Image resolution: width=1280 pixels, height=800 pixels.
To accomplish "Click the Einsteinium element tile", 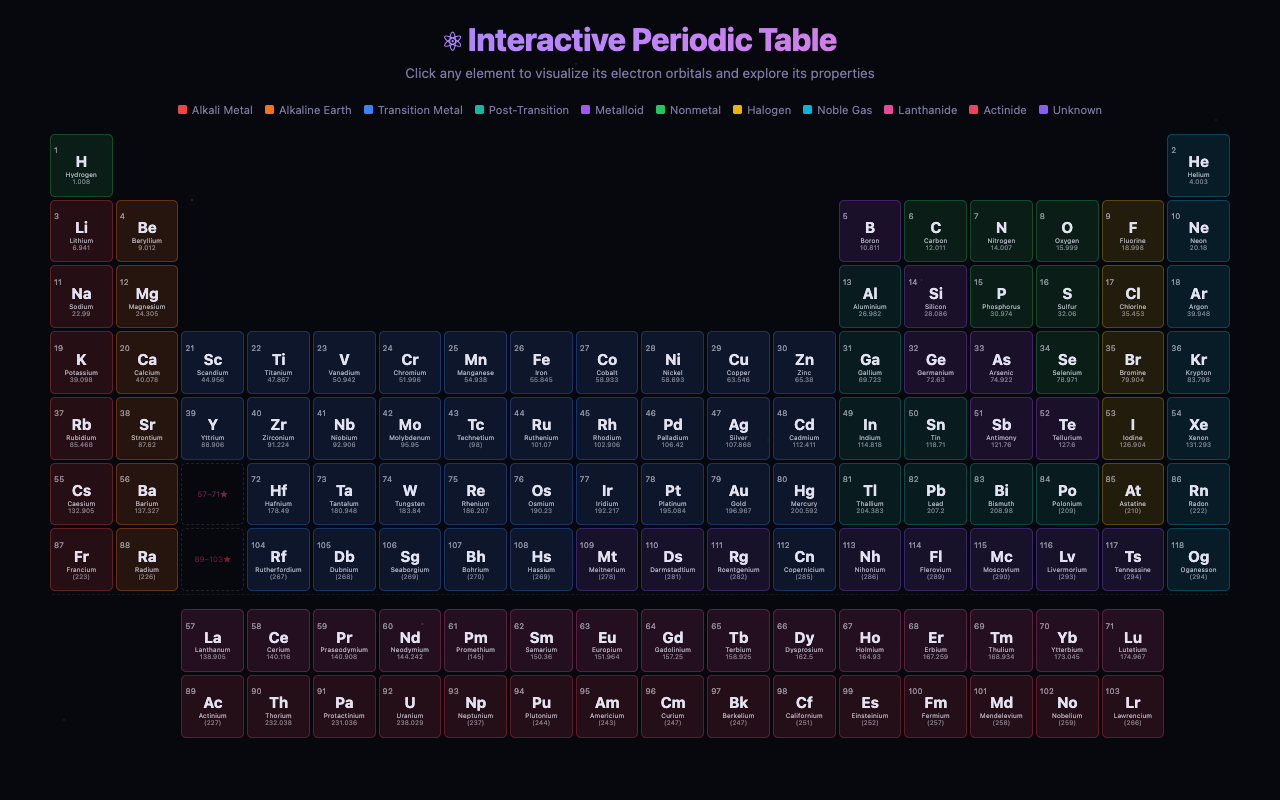I will coord(870,706).
